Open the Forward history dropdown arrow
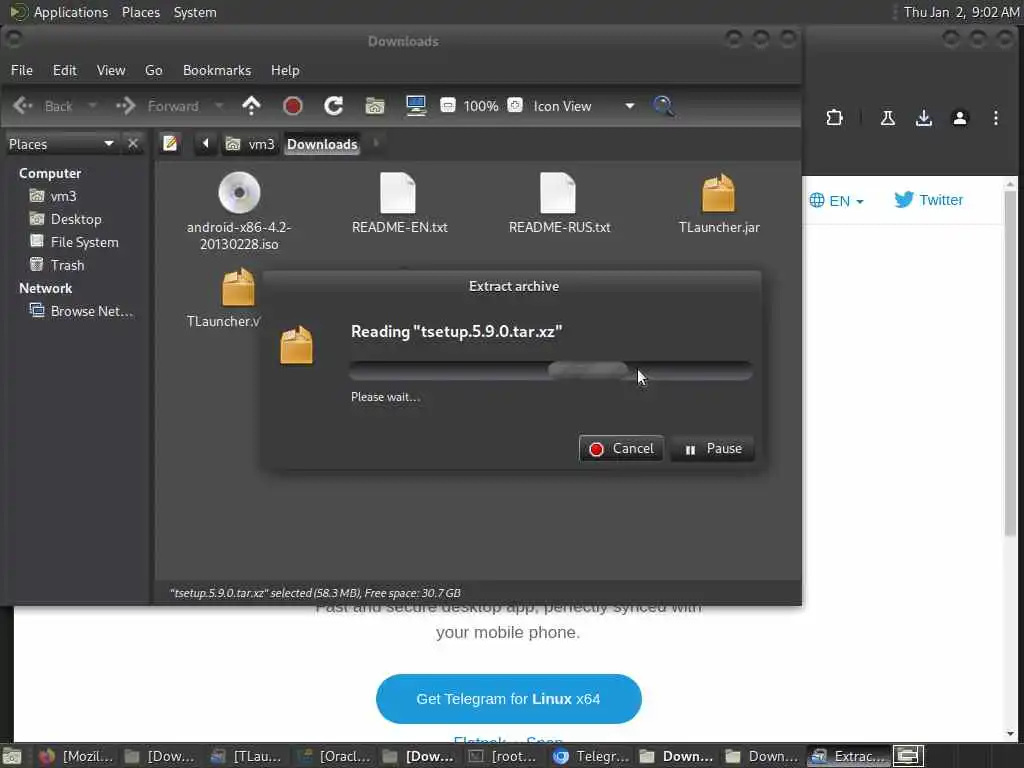Image resolution: width=1024 pixels, height=768 pixels. click(x=219, y=106)
